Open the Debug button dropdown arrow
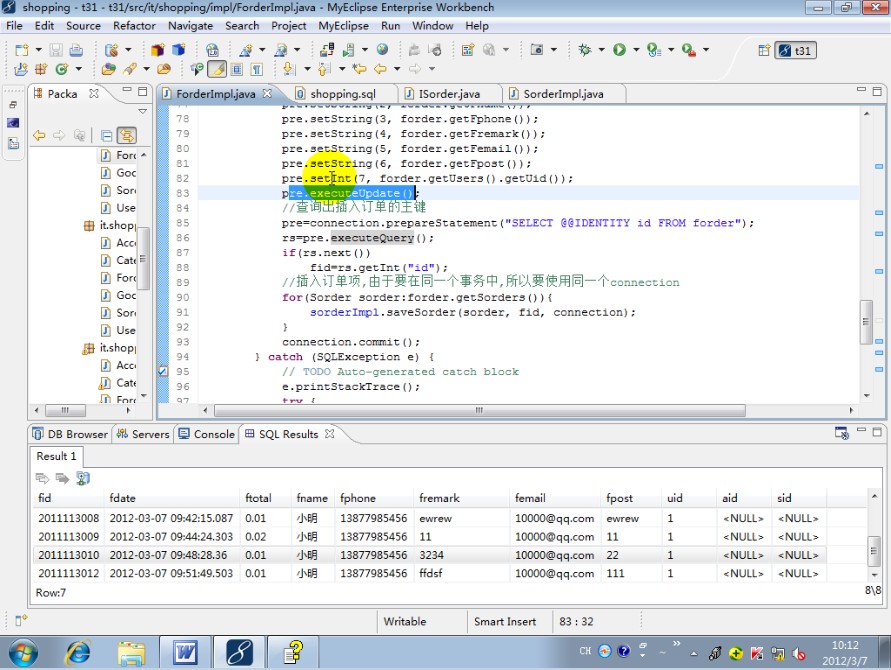Image resolution: width=891 pixels, height=670 pixels. click(x=601, y=49)
